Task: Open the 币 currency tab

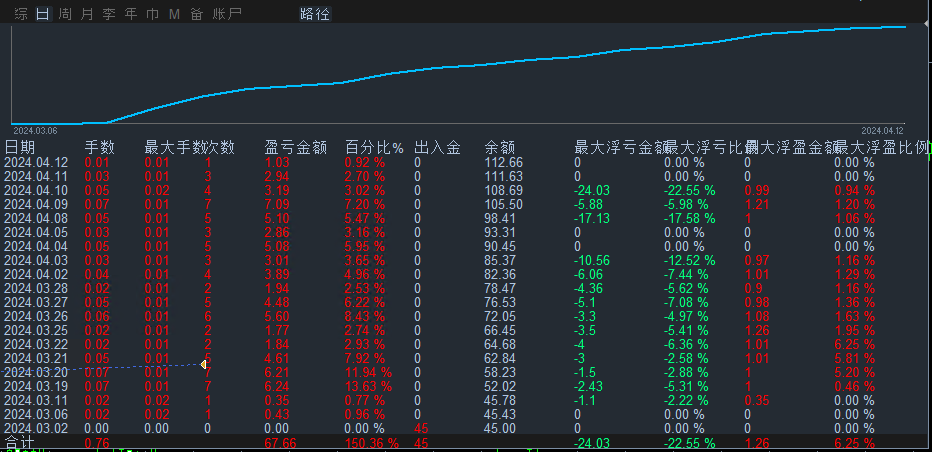Action: 153,14
